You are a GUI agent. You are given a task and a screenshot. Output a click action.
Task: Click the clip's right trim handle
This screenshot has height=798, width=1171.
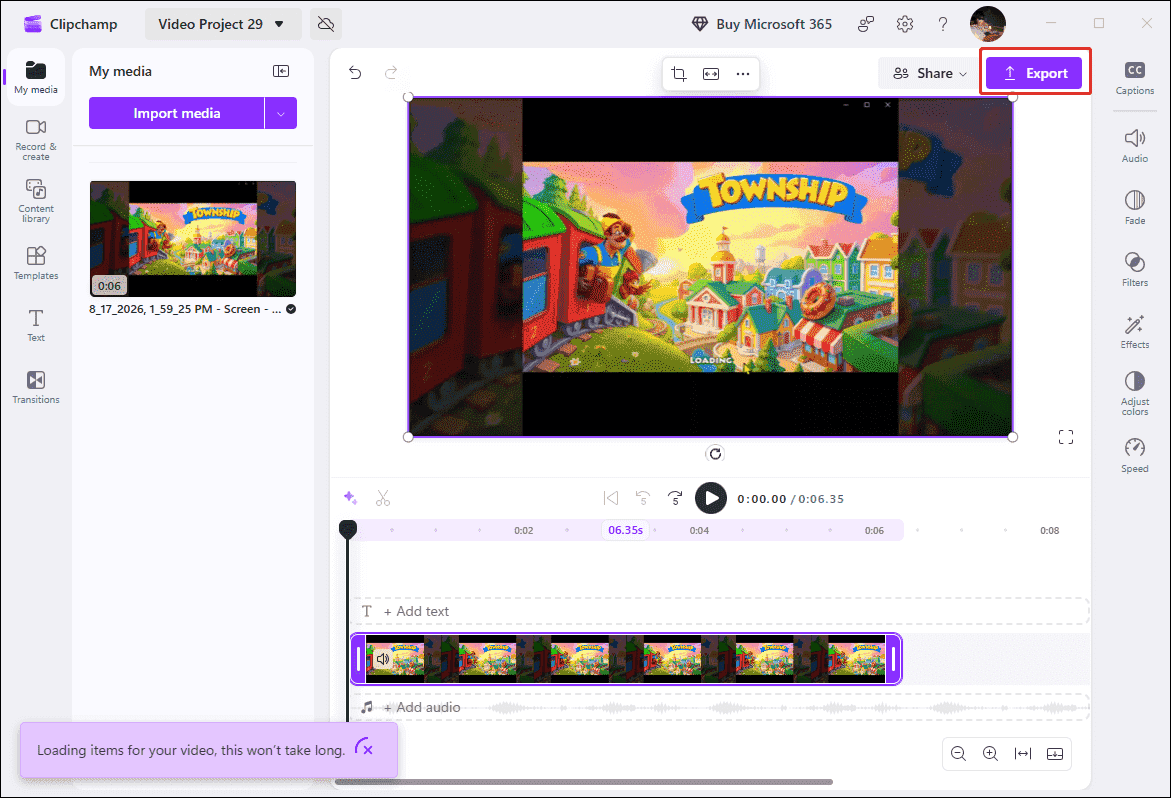pos(893,659)
